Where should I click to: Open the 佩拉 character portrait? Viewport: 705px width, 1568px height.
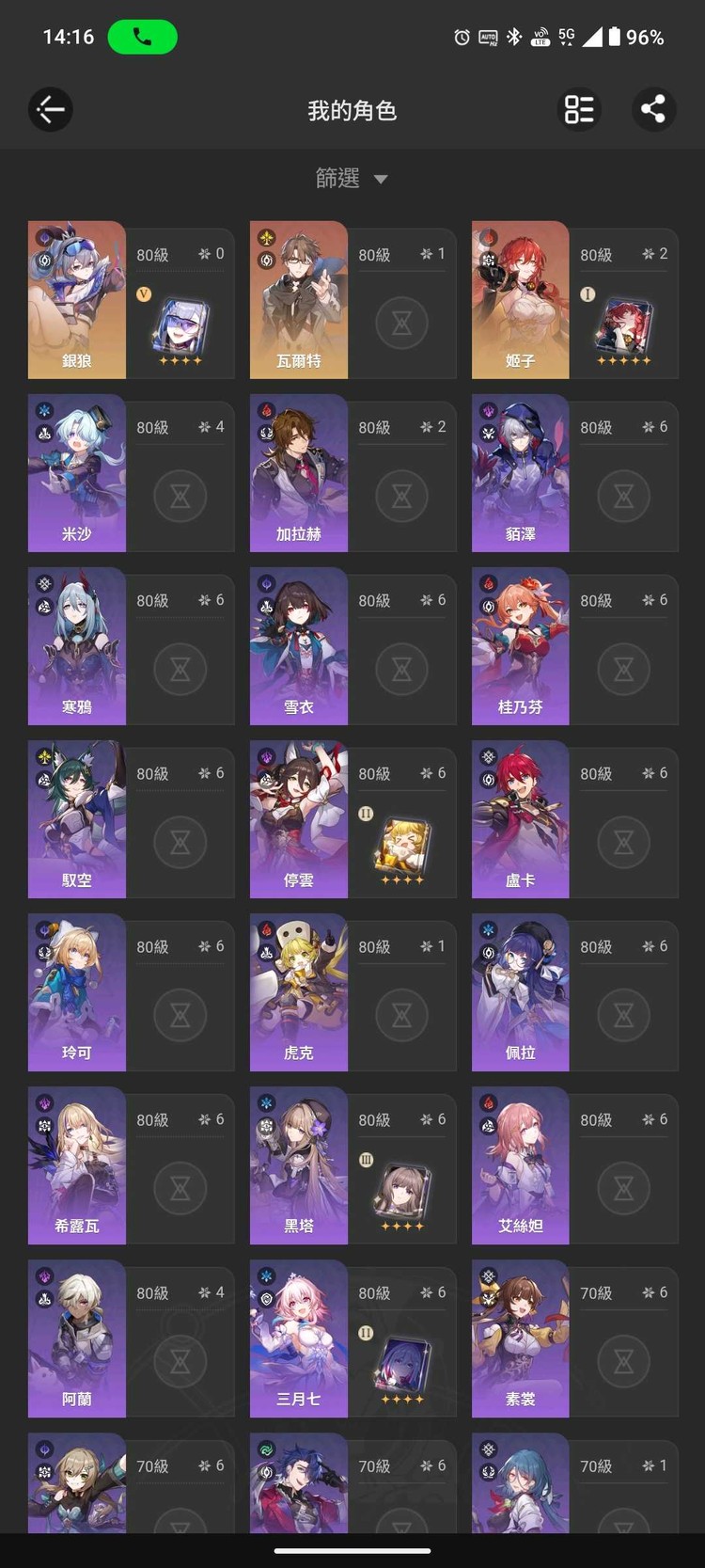[x=521, y=992]
